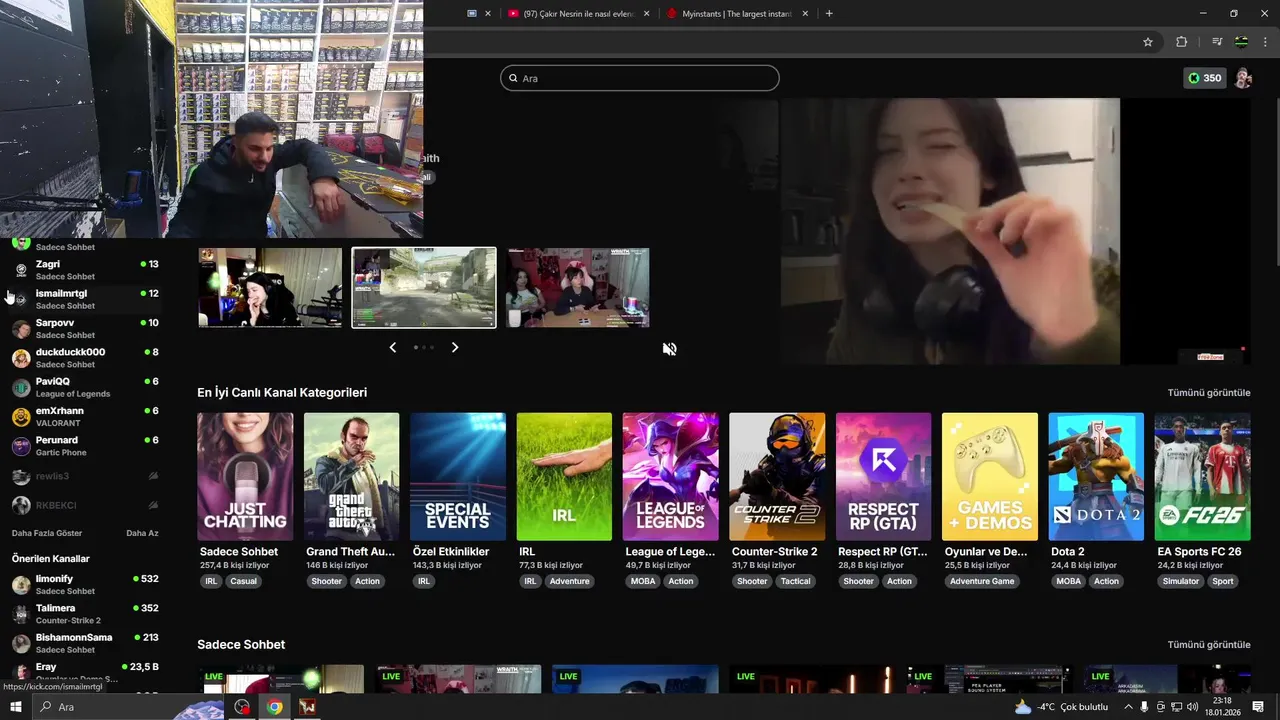Go to the next featured stream
The image size is (1280, 720).
pyautogui.click(x=455, y=347)
